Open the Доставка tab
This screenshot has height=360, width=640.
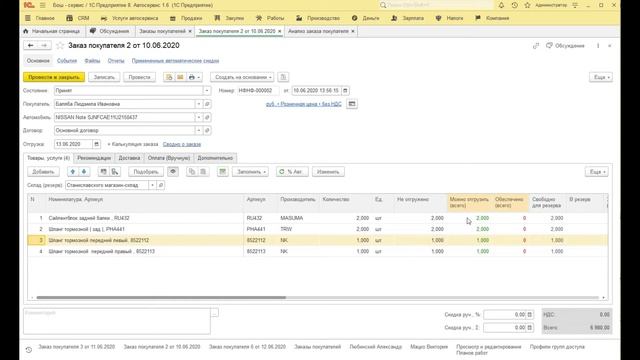129,158
